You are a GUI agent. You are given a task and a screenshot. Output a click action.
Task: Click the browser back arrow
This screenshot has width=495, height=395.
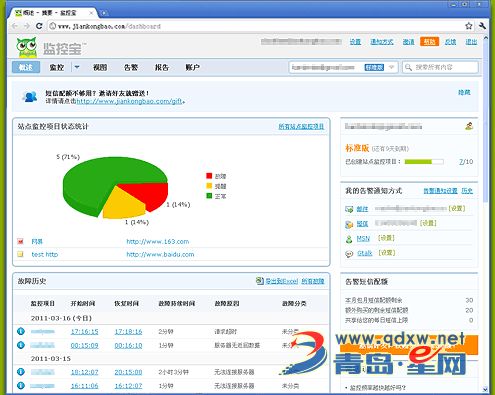(15, 26)
